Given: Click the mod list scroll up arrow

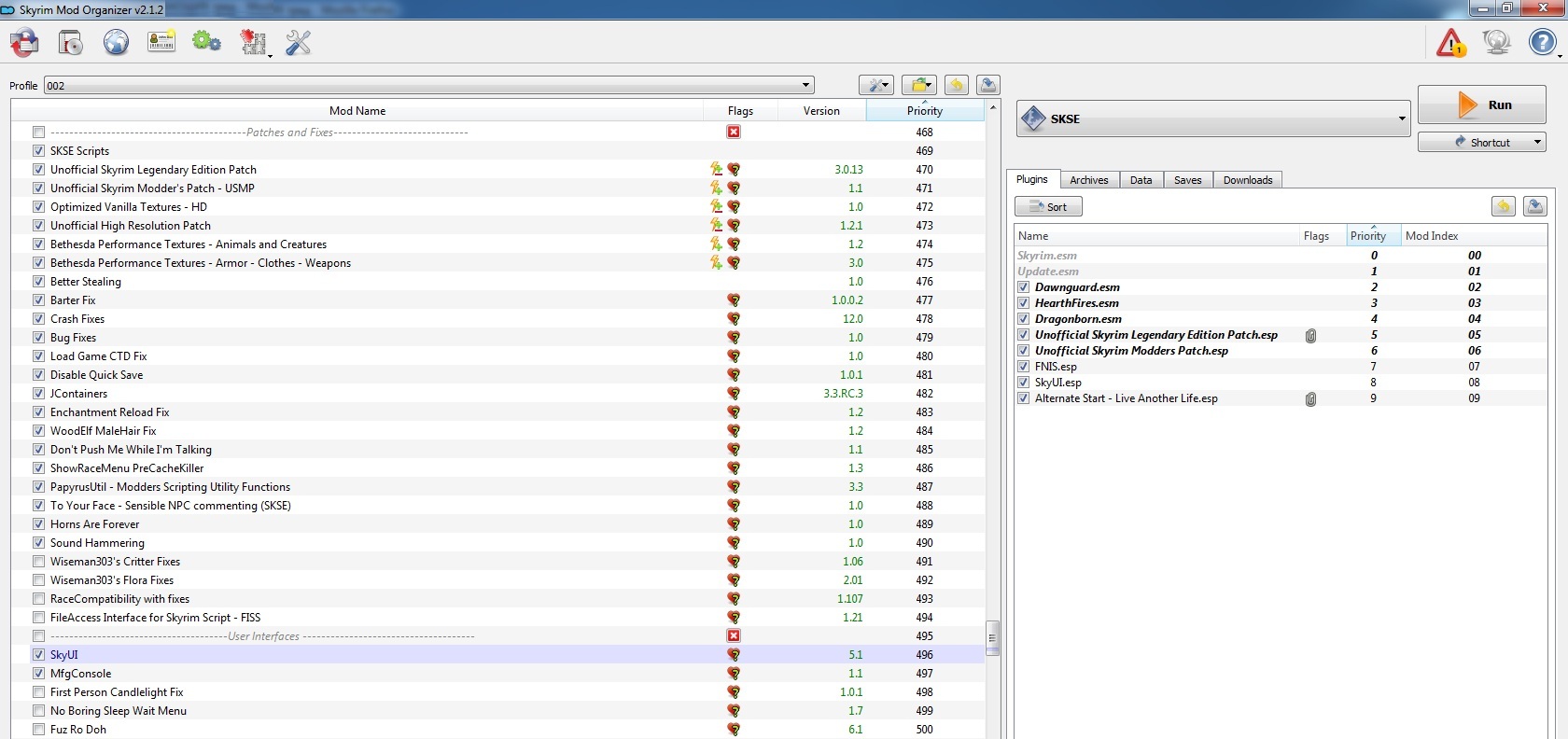Looking at the screenshot, I should (993, 107).
